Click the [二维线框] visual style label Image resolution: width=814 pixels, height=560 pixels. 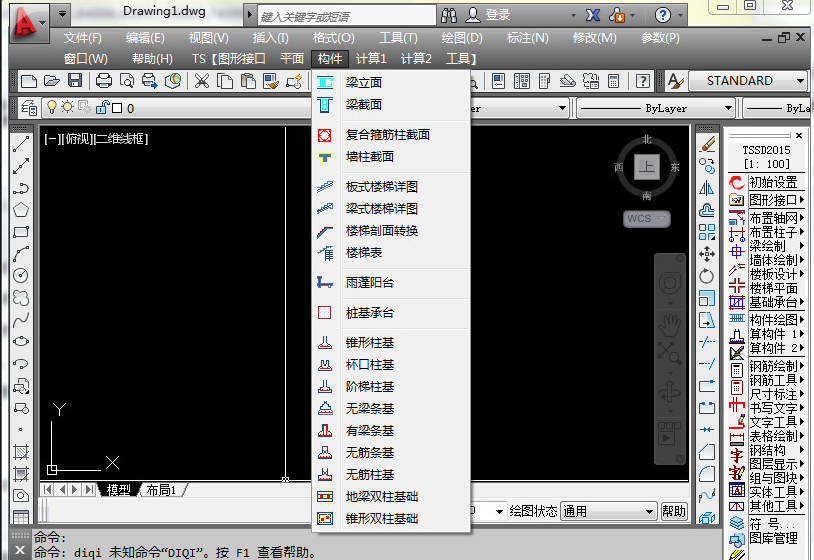(x=121, y=139)
